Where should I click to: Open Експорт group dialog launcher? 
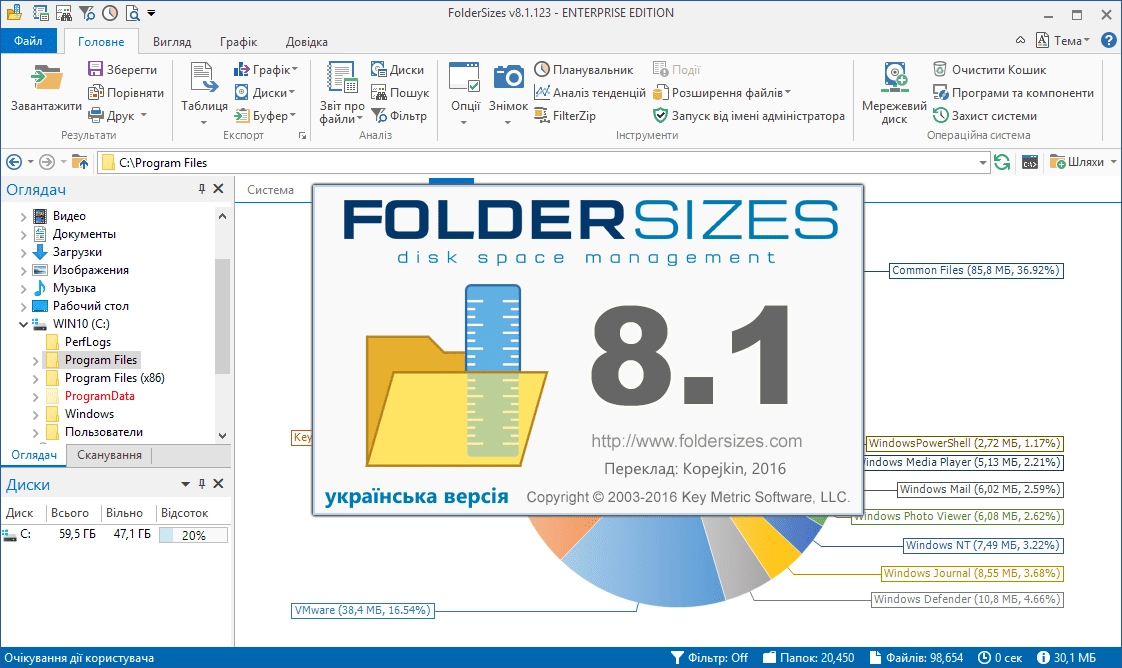(x=302, y=135)
